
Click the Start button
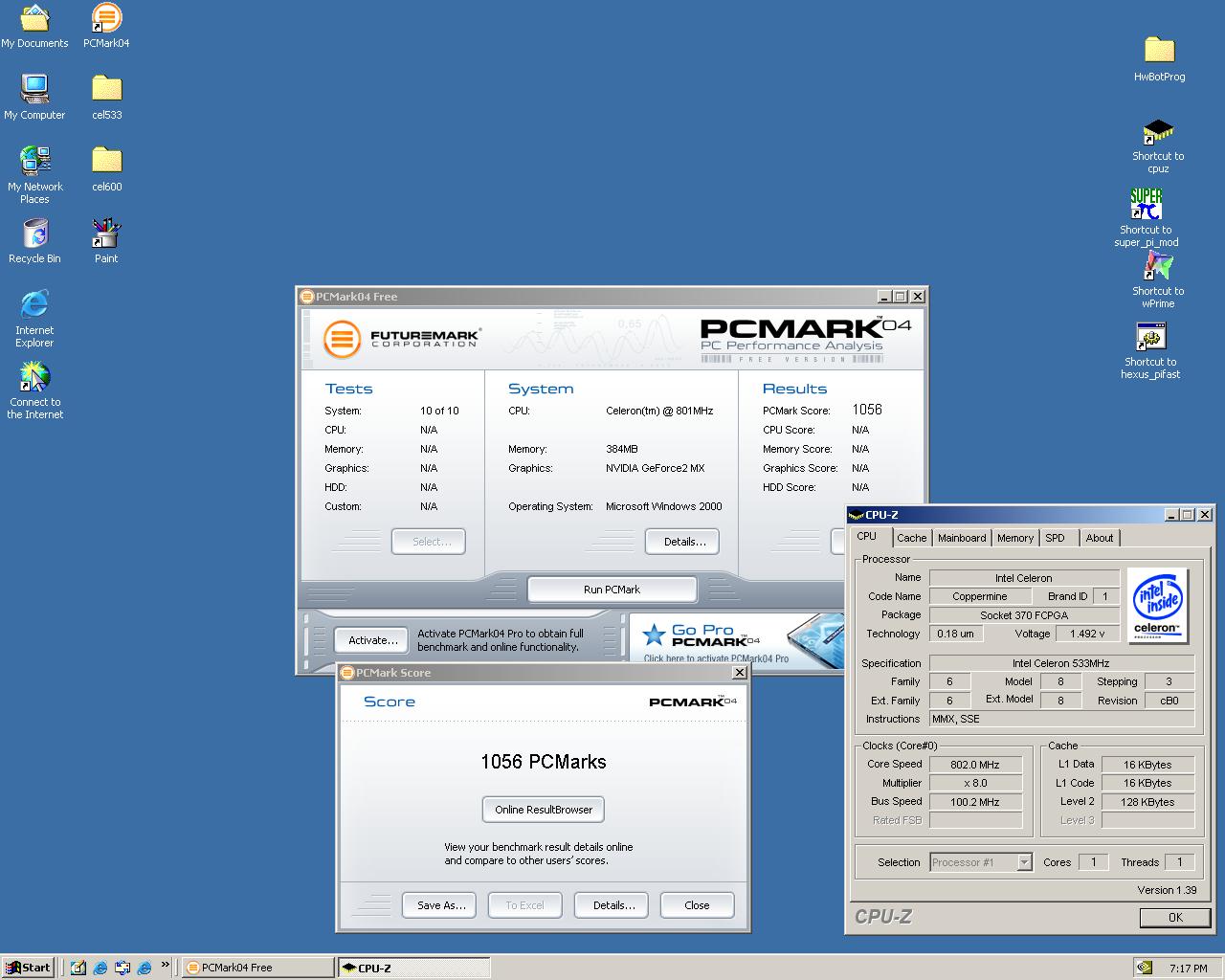[28, 968]
